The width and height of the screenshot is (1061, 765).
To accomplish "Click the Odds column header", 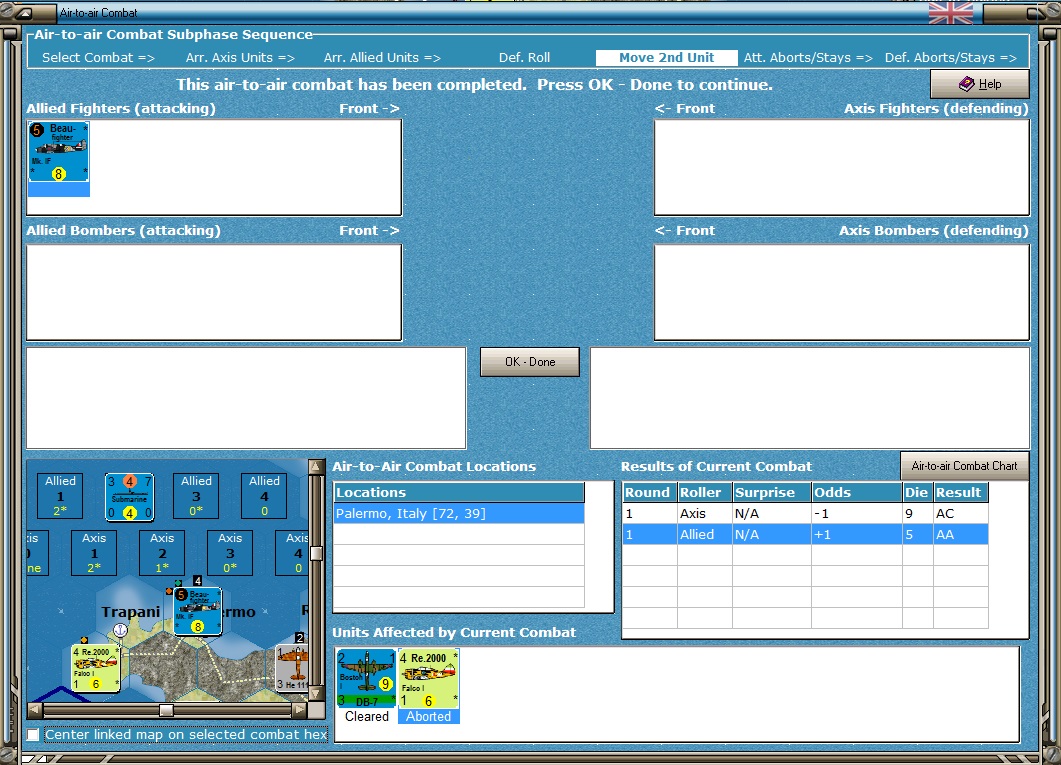I will pyautogui.click(x=857, y=492).
